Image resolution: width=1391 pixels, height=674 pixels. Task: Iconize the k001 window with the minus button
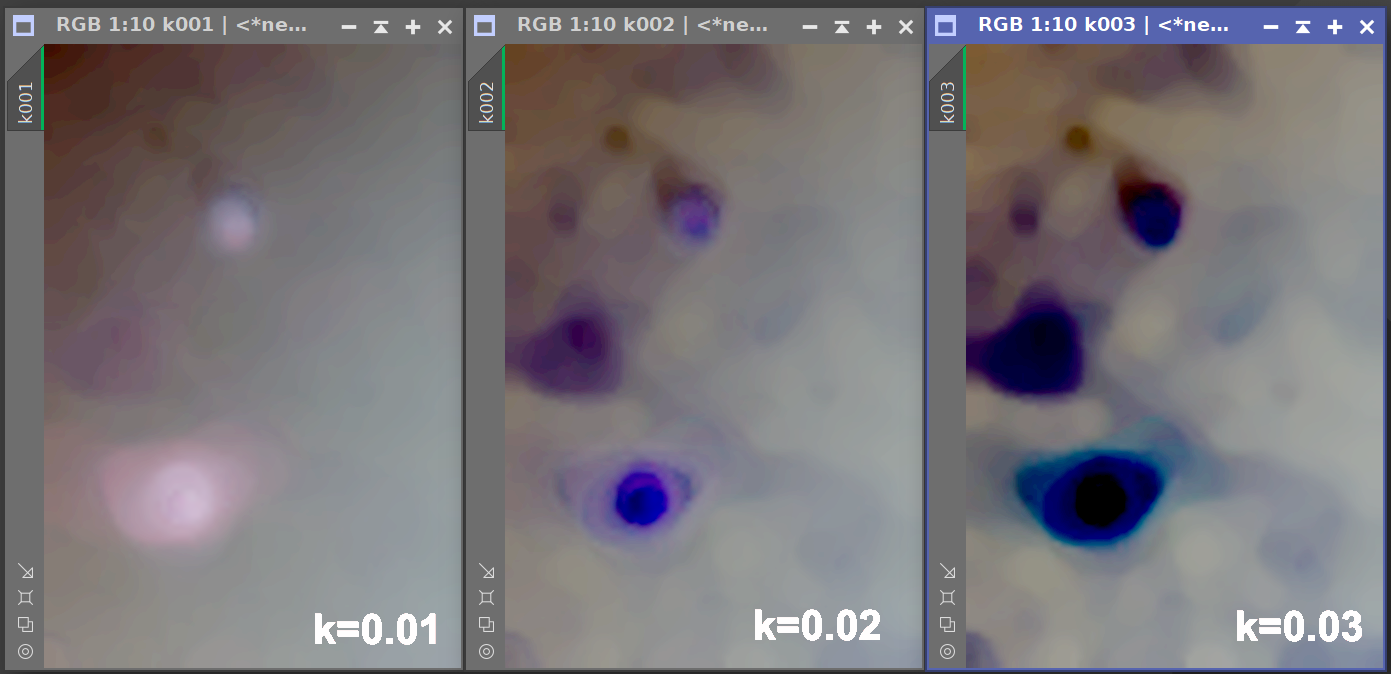349,27
